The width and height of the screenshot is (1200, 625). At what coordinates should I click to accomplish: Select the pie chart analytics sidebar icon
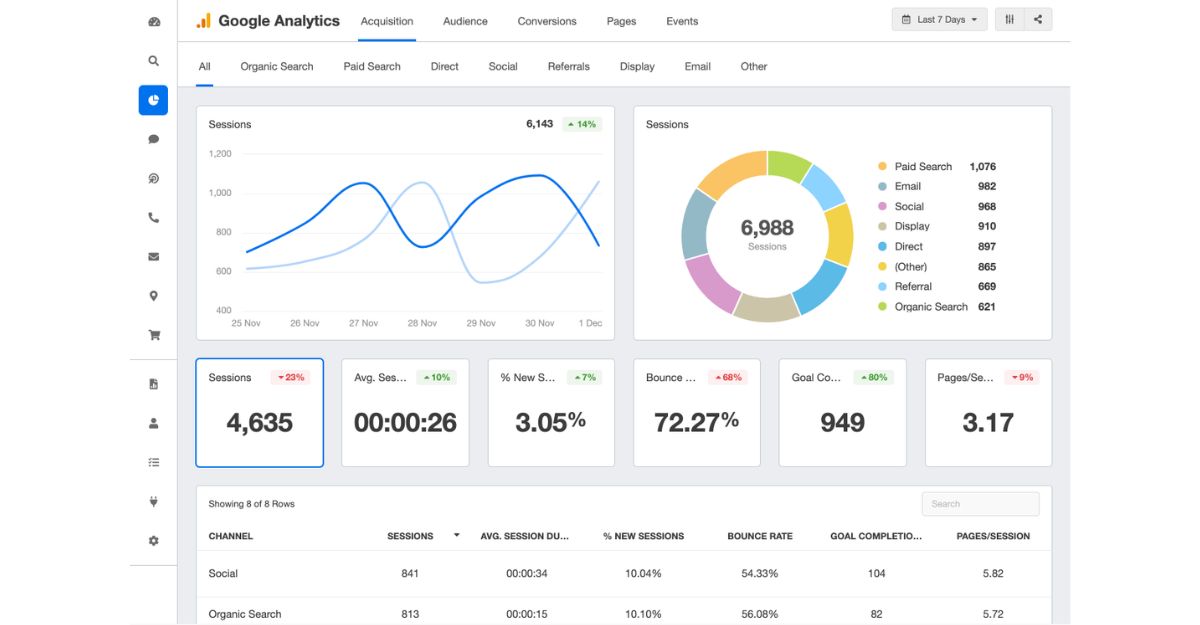coord(153,100)
